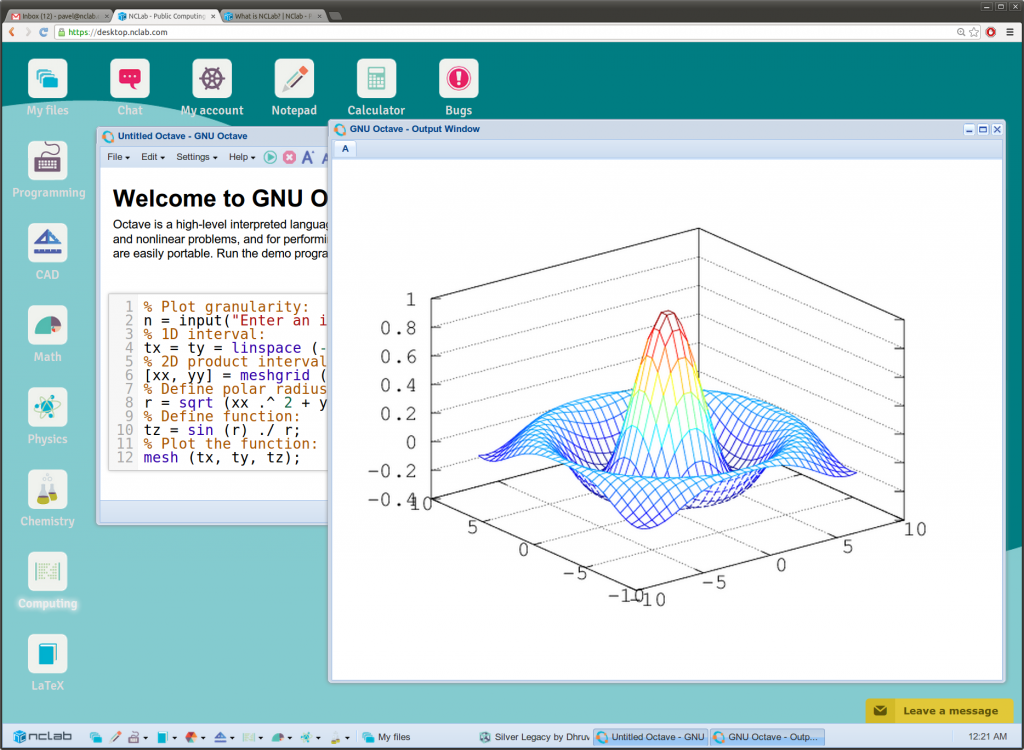Viewport: 1024px width, 750px height.
Task: Click the Silver Legacy by Dhruv taskbar item
Action: click(534, 737)
